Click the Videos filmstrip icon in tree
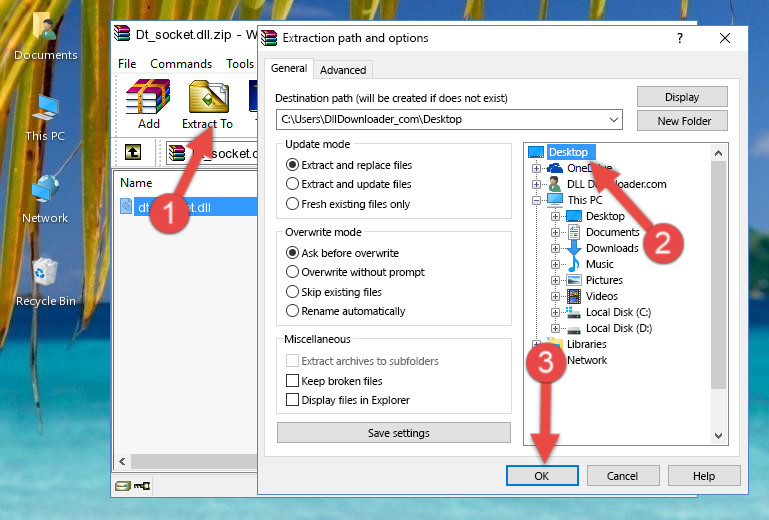769x520 pixels. pos(574,296)
